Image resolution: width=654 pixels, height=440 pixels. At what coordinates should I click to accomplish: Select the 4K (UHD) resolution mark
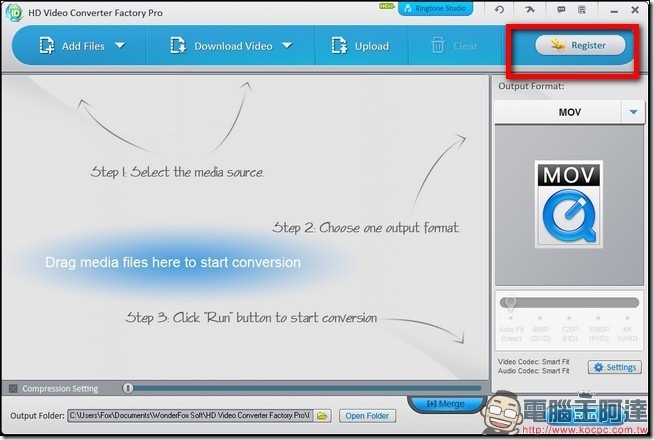[627, 329]
